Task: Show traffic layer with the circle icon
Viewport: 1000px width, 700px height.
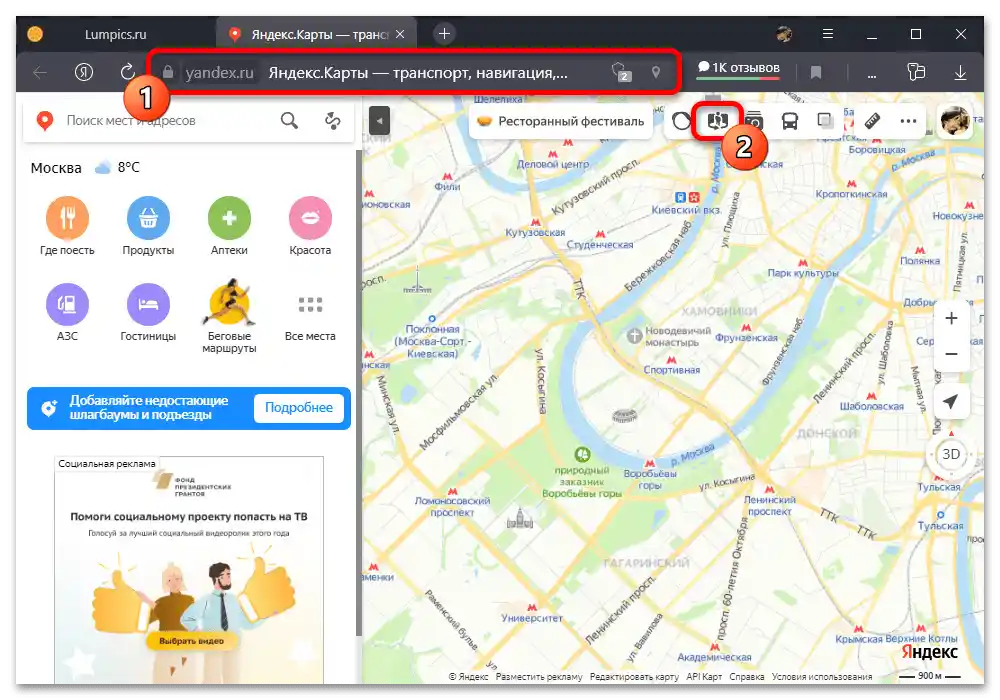Action: click(681, 120)
